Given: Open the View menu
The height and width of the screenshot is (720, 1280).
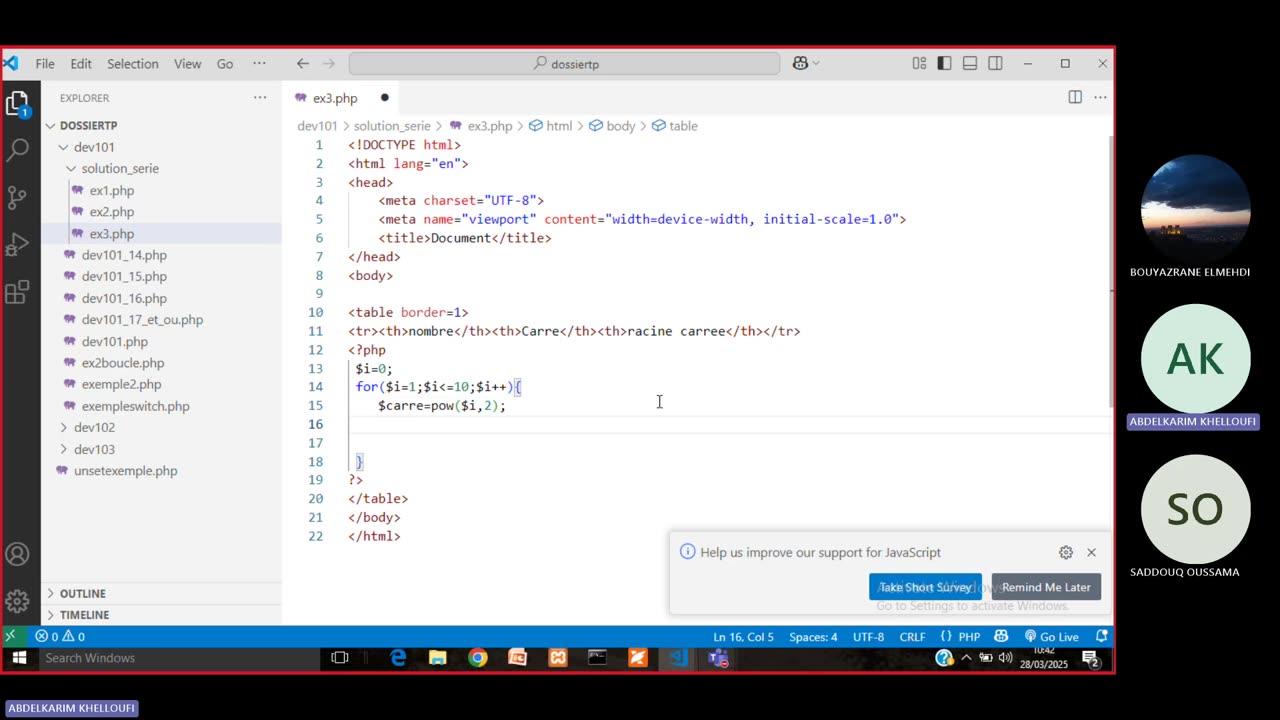Looking at the screenshot, I should pyautogui.click(x=188, y=63).
